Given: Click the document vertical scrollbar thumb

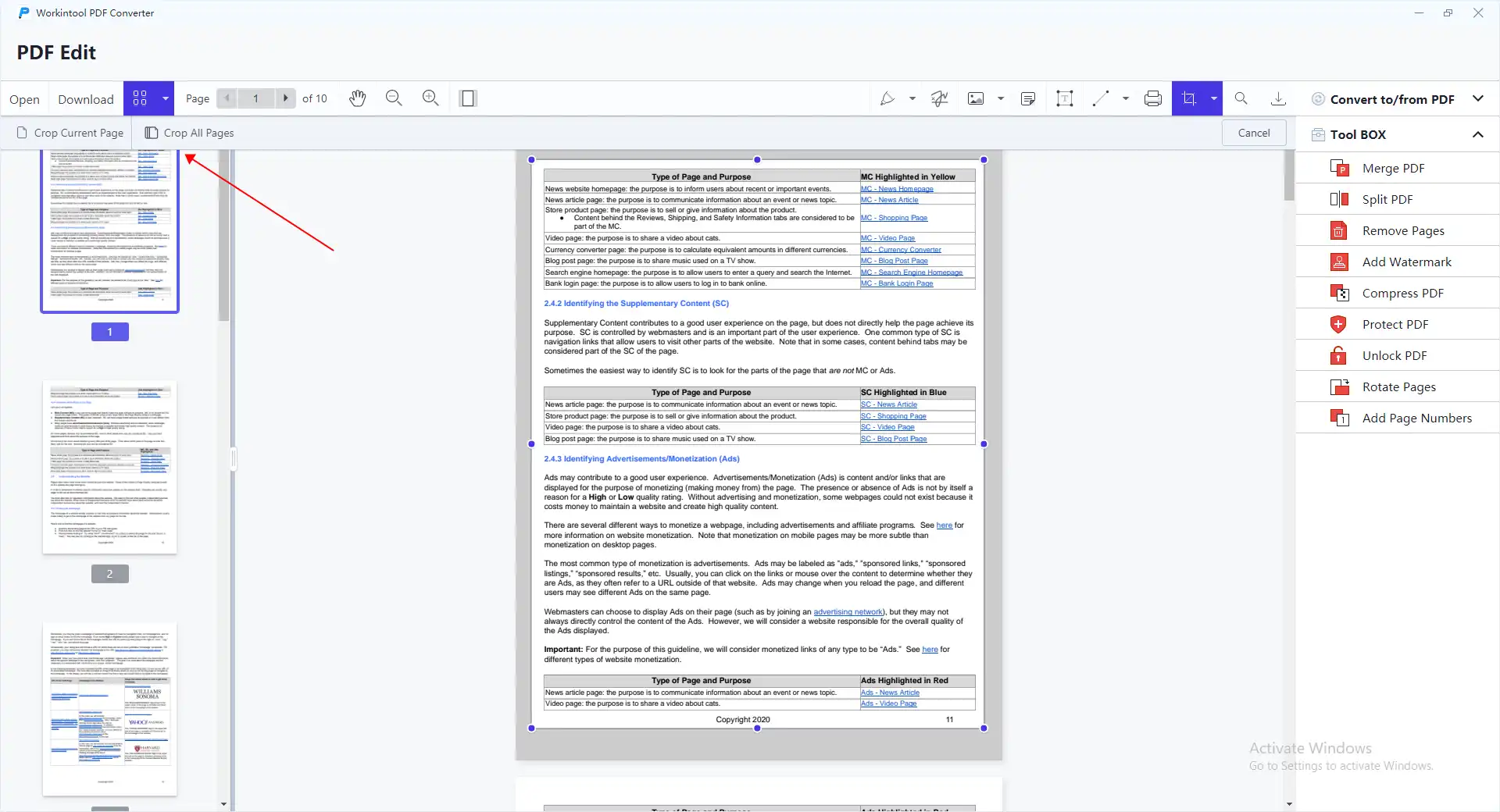Looking at the screenshot, I should [x=1289, y=176].
